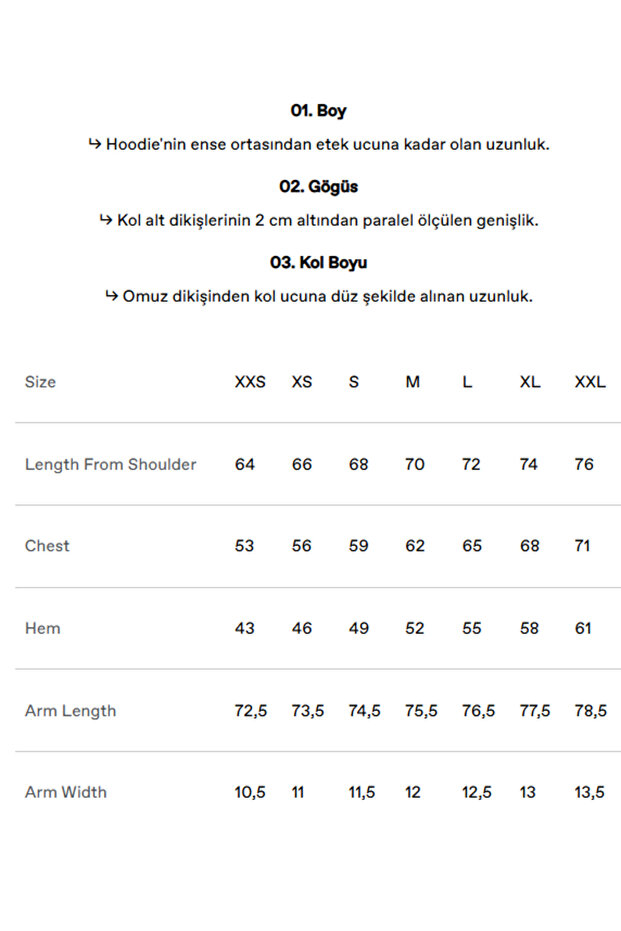Click the Chest value 62 for size M

point(415,546)
